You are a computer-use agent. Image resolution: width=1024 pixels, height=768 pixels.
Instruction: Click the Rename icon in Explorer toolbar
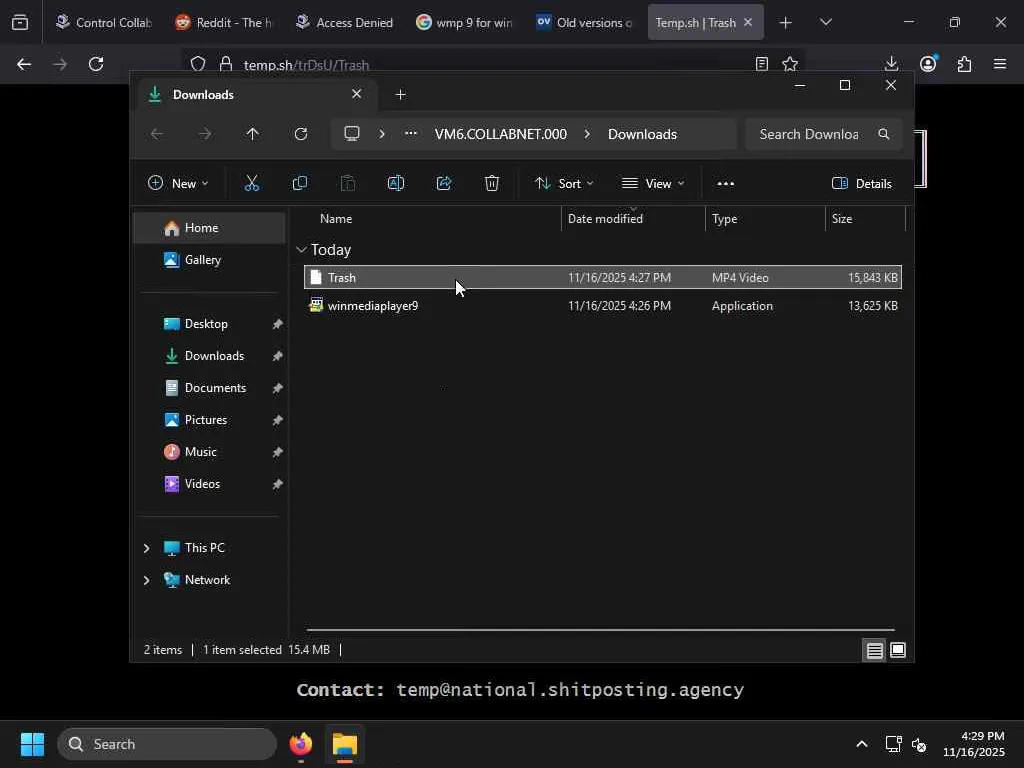(x=396, y=184)
